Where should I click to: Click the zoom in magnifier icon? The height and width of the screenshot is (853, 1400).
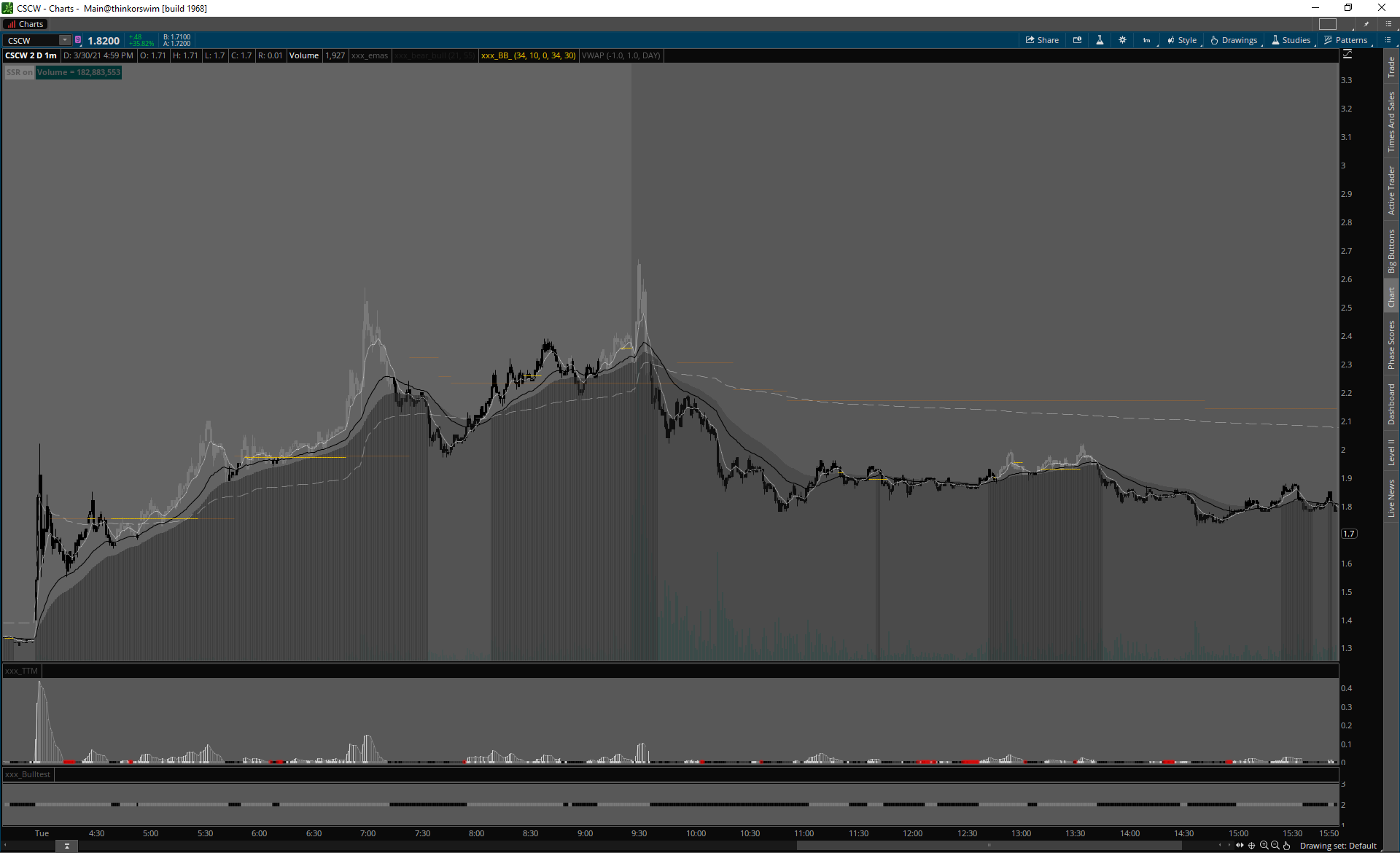1264,846
